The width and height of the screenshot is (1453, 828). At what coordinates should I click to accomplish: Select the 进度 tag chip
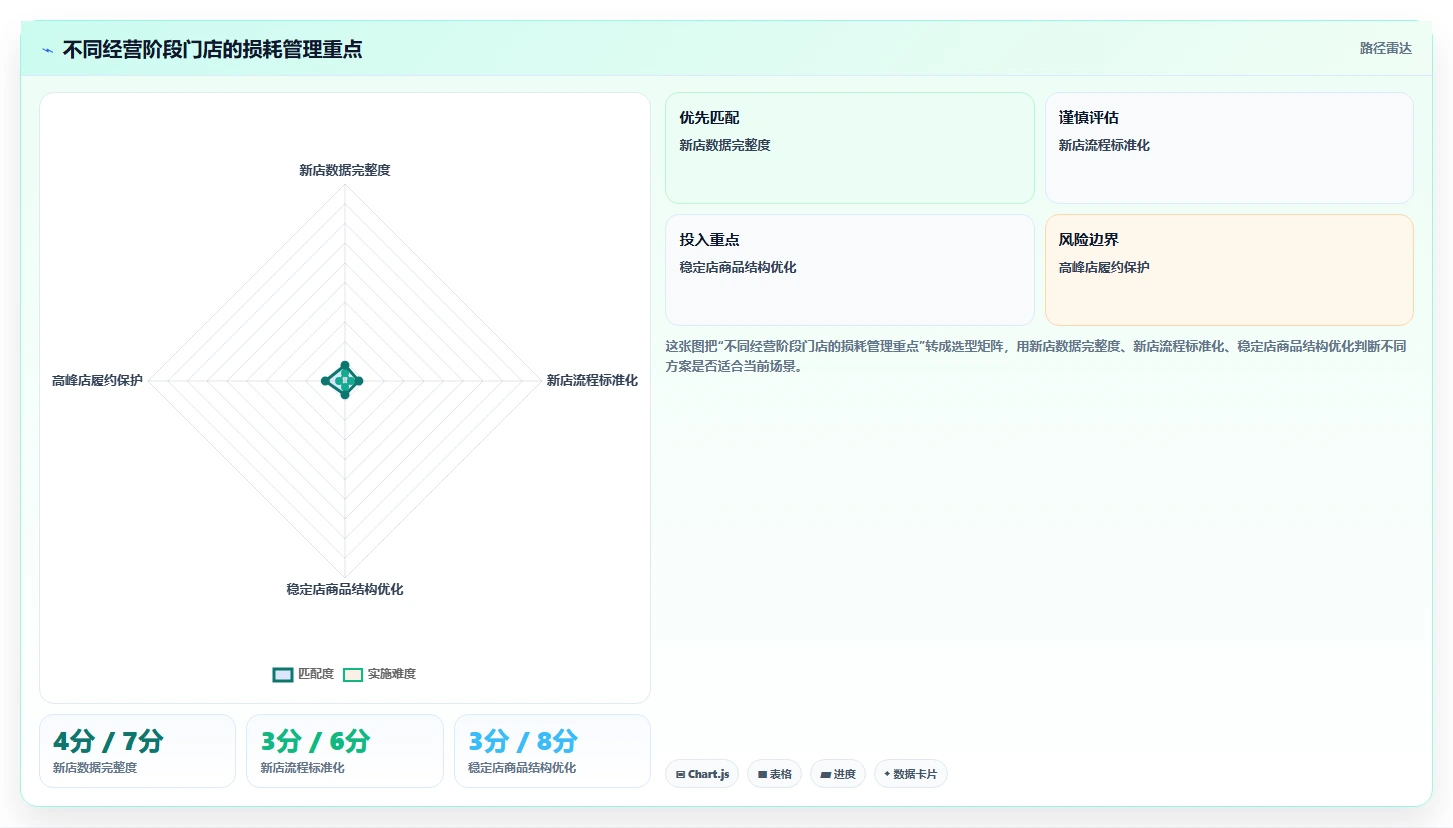pyautogui.click(x=838, y=774)
